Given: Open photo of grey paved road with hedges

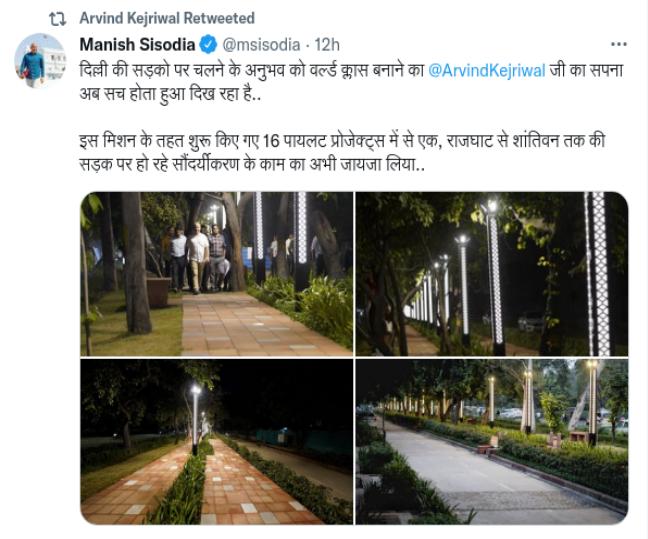Looking at the screenshot, I should click(492, 441).
